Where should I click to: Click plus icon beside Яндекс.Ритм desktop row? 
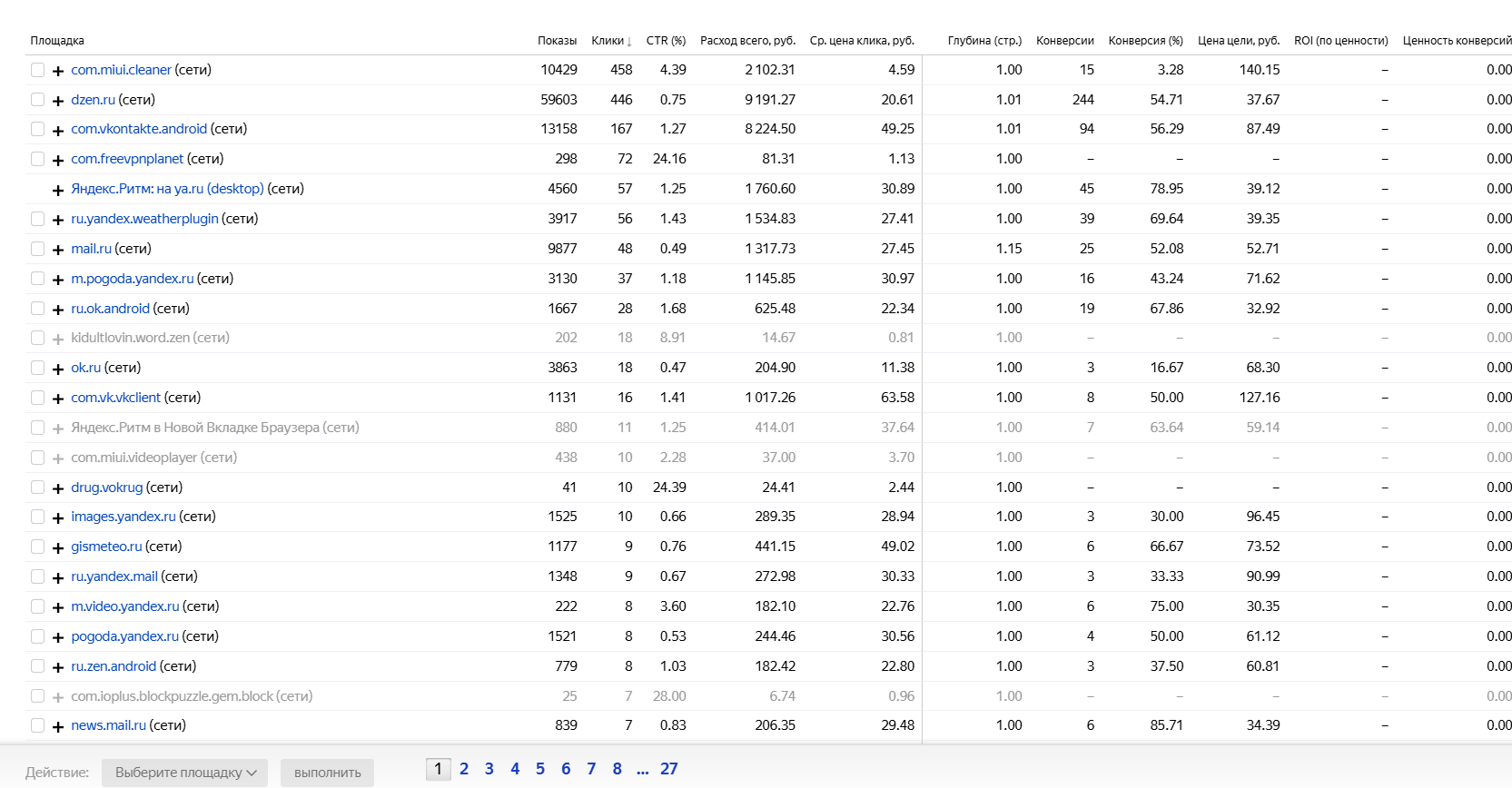58,190
